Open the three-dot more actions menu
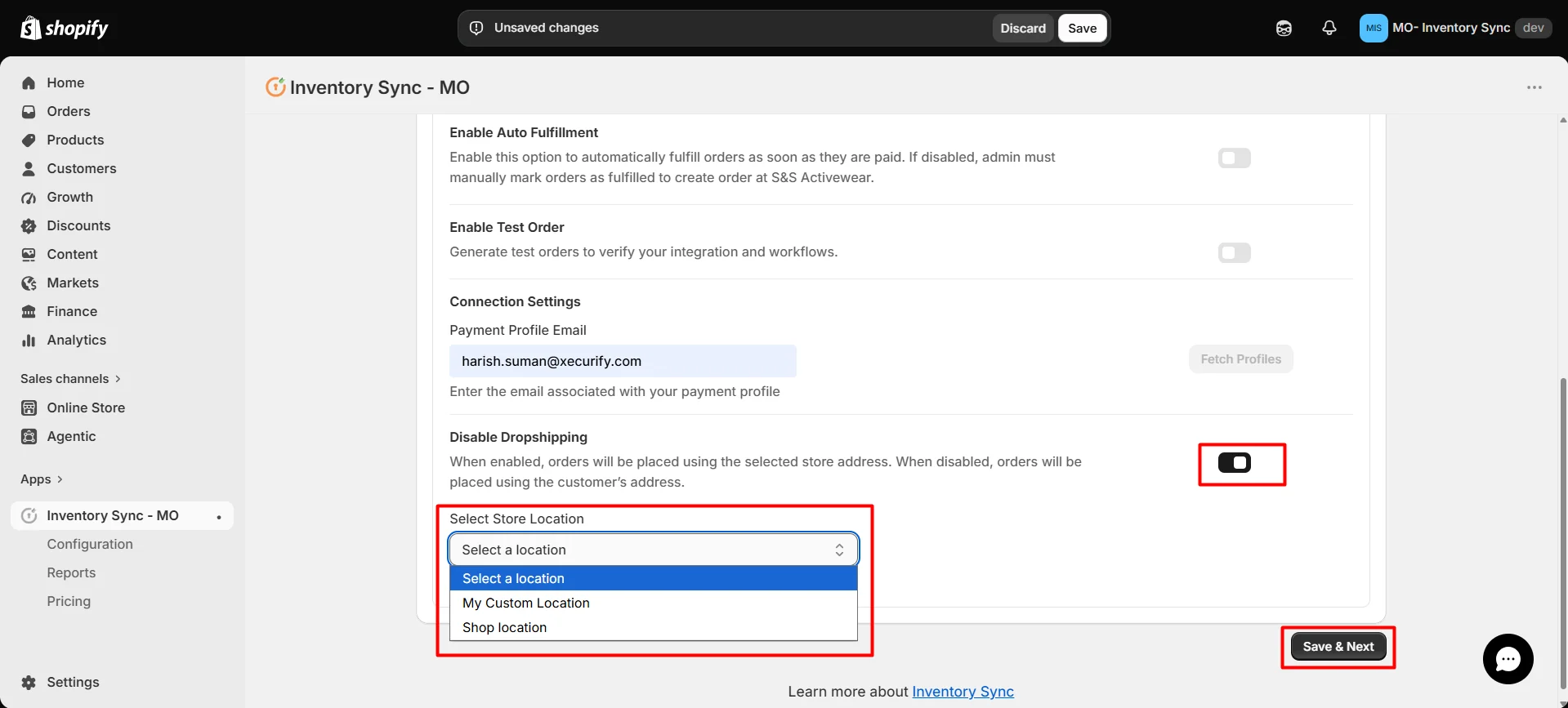1568x708 pixels. tap(1534, 87)
